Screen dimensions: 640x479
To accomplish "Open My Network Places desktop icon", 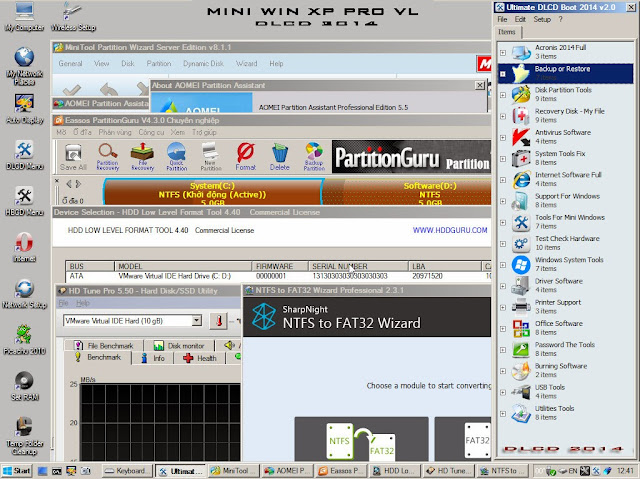I will pyautogui.click(x=24, y=66).
